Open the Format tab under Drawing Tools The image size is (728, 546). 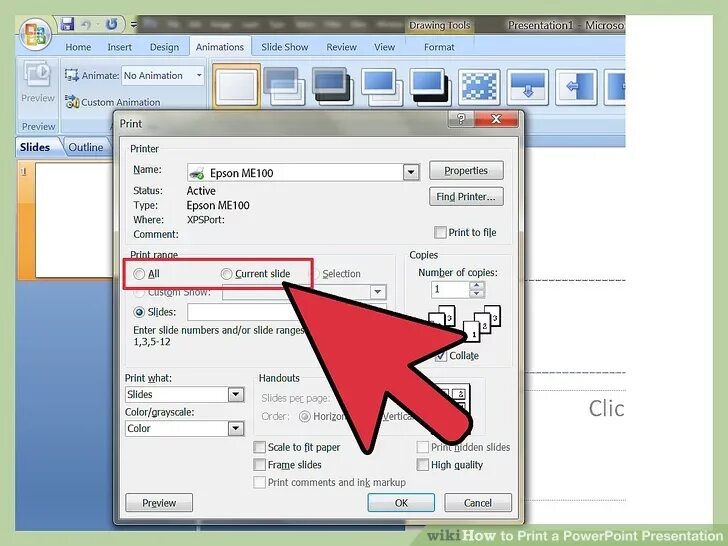tap(439, 47)
